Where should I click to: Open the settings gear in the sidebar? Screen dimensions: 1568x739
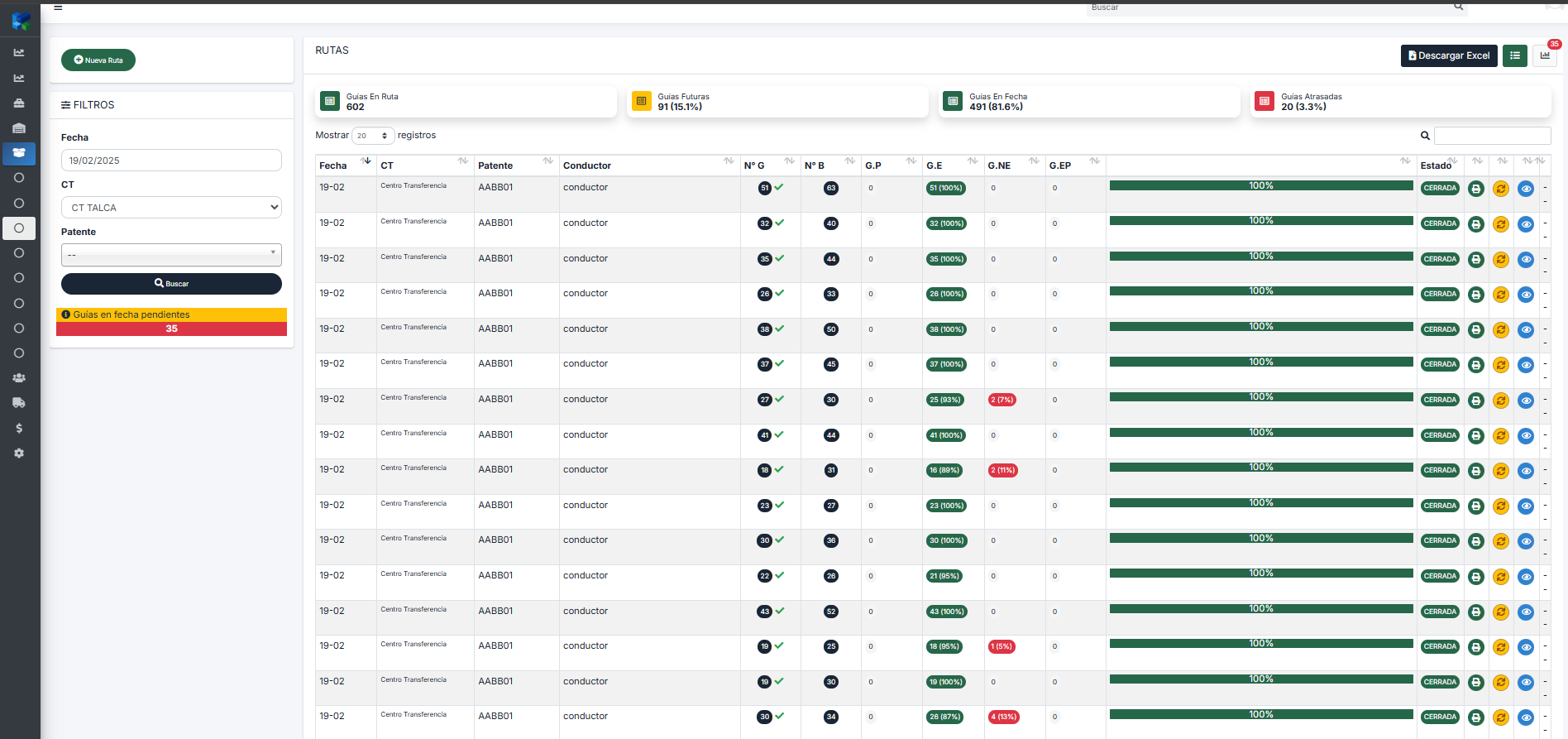point(19,453)
